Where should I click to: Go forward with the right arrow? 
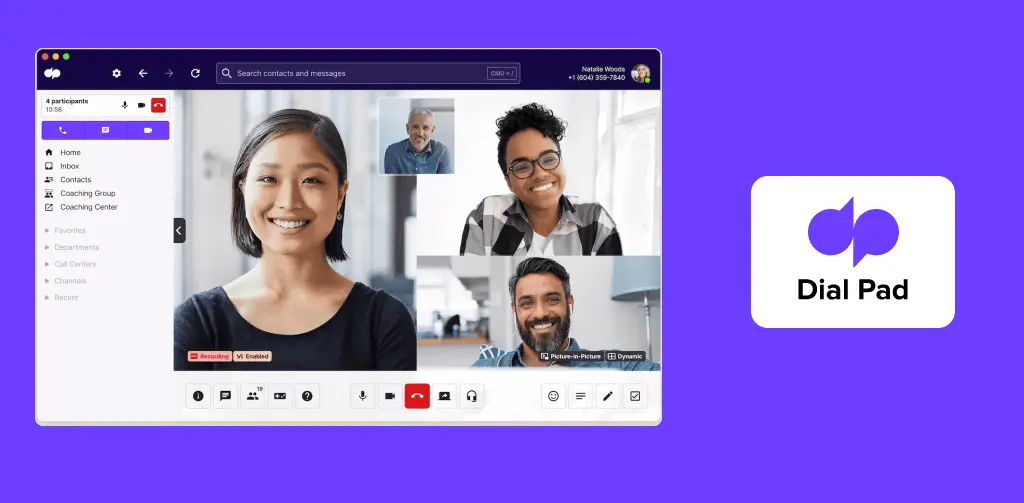[x=169, y=73]
